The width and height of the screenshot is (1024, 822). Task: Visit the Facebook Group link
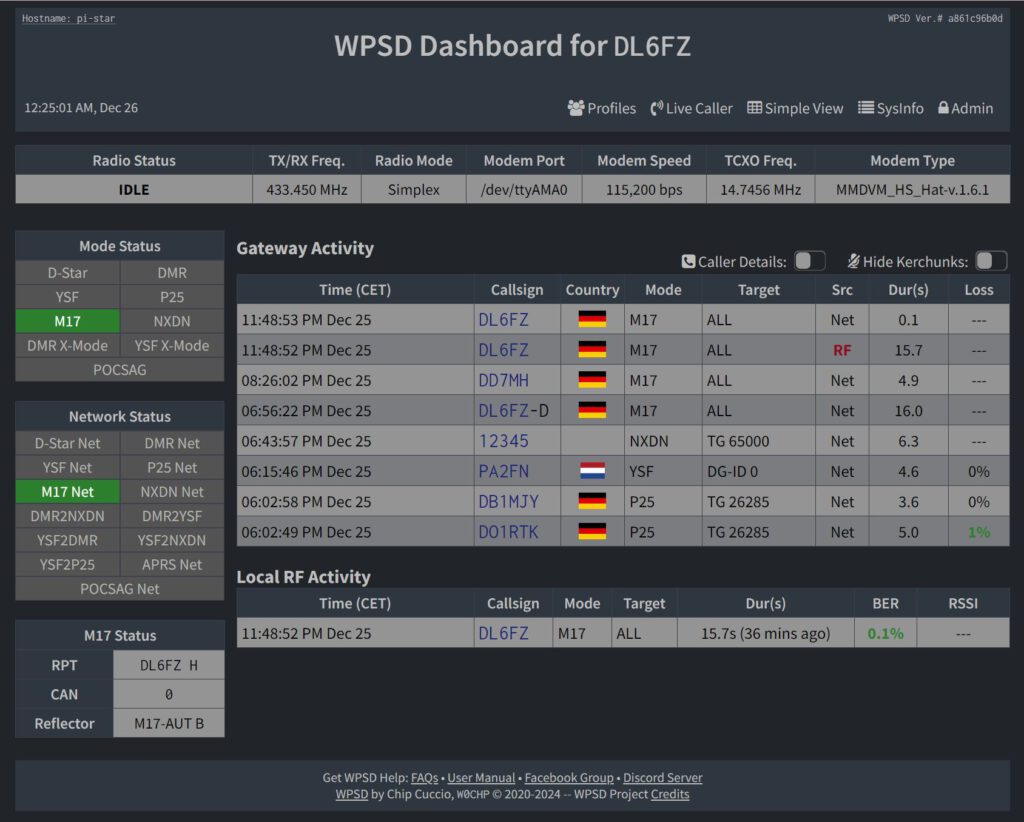pyautogui.click(x=569, y=777)
